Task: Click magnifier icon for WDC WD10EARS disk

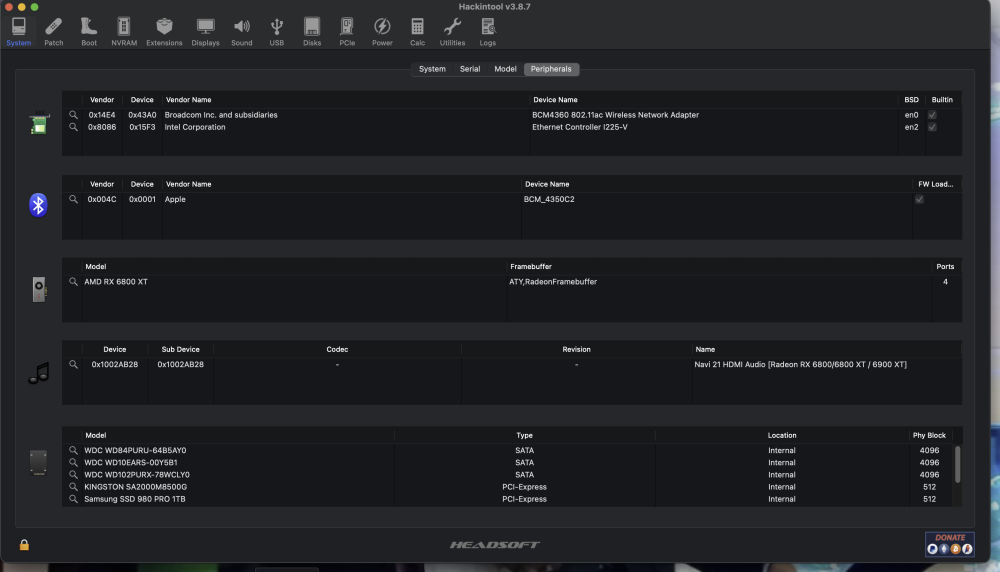Action: (73, 462)
